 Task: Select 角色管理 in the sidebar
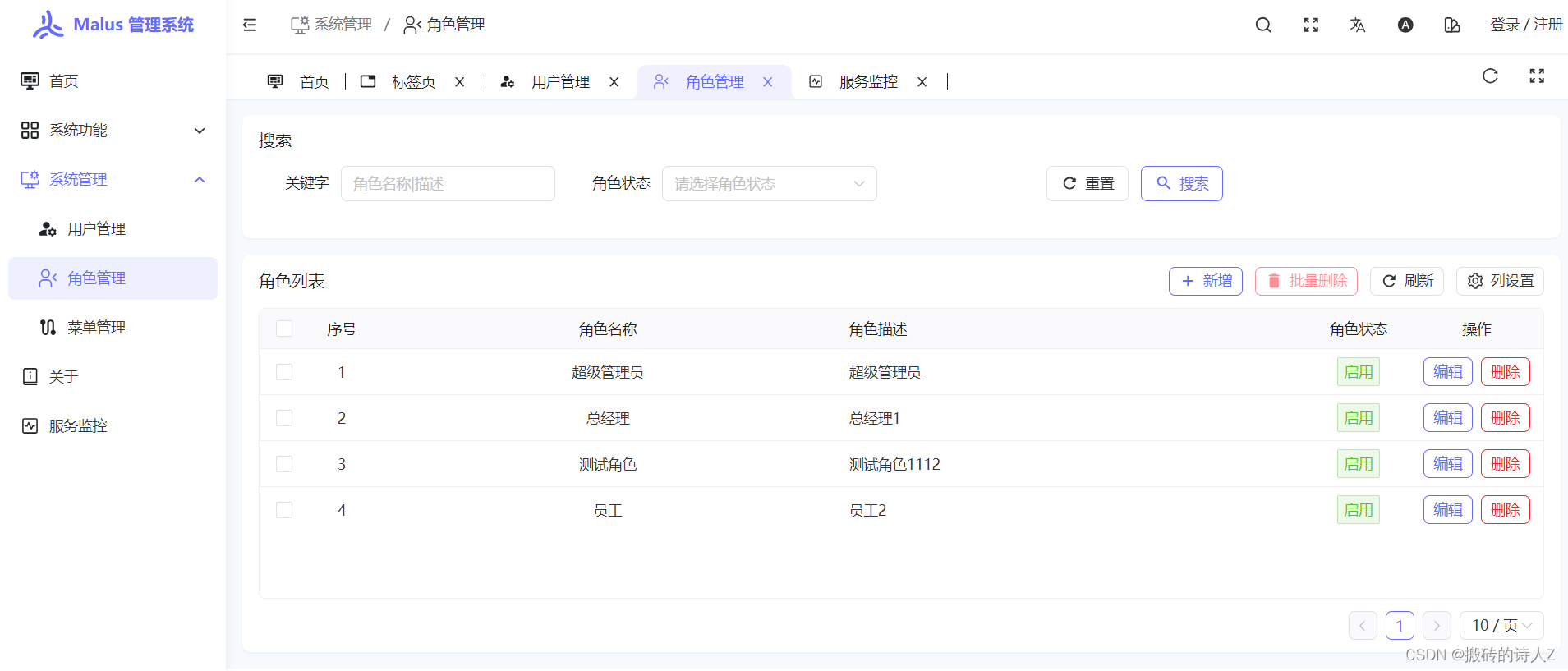(113, 278)
